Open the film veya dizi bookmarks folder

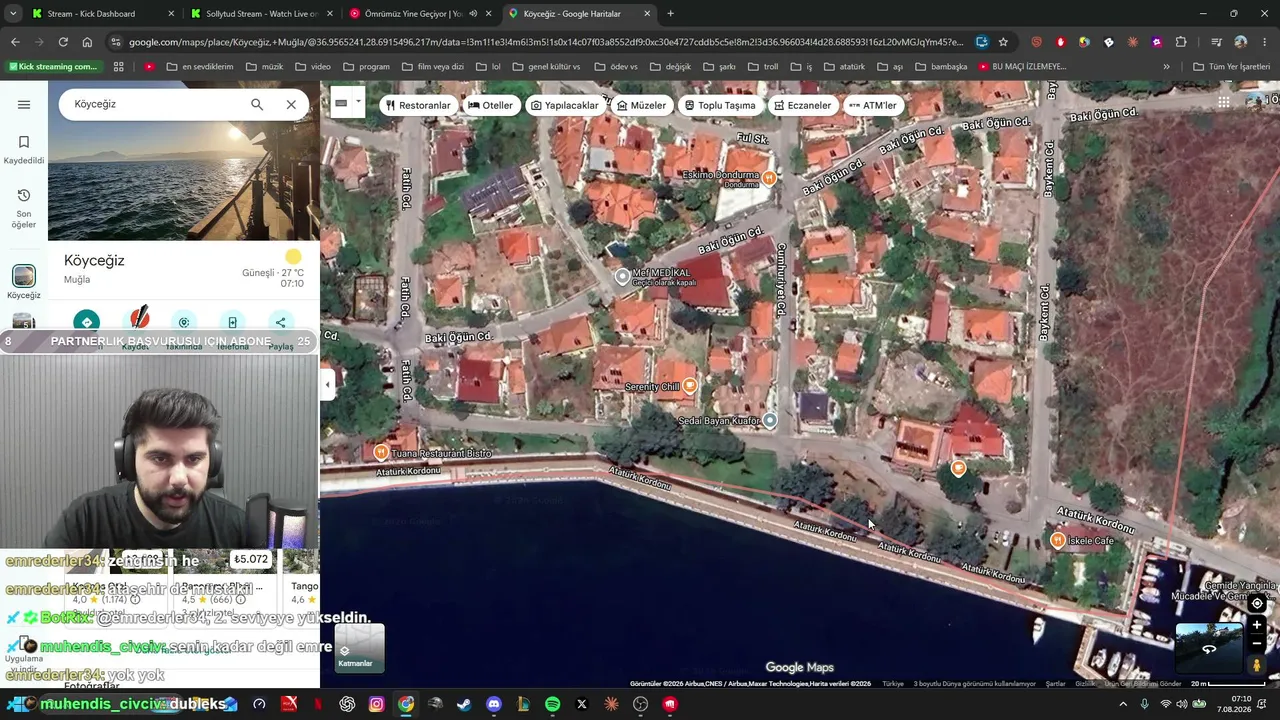point(432,67)
